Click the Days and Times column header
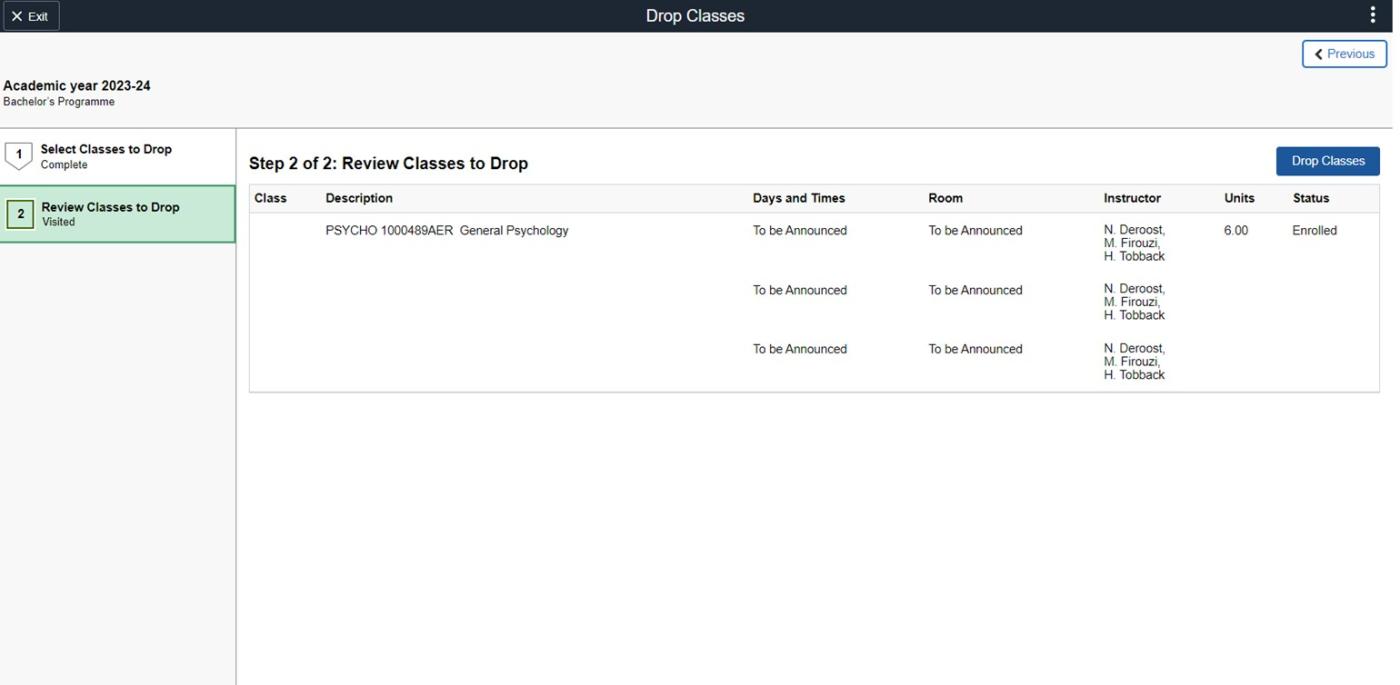 tap(798, 198)
